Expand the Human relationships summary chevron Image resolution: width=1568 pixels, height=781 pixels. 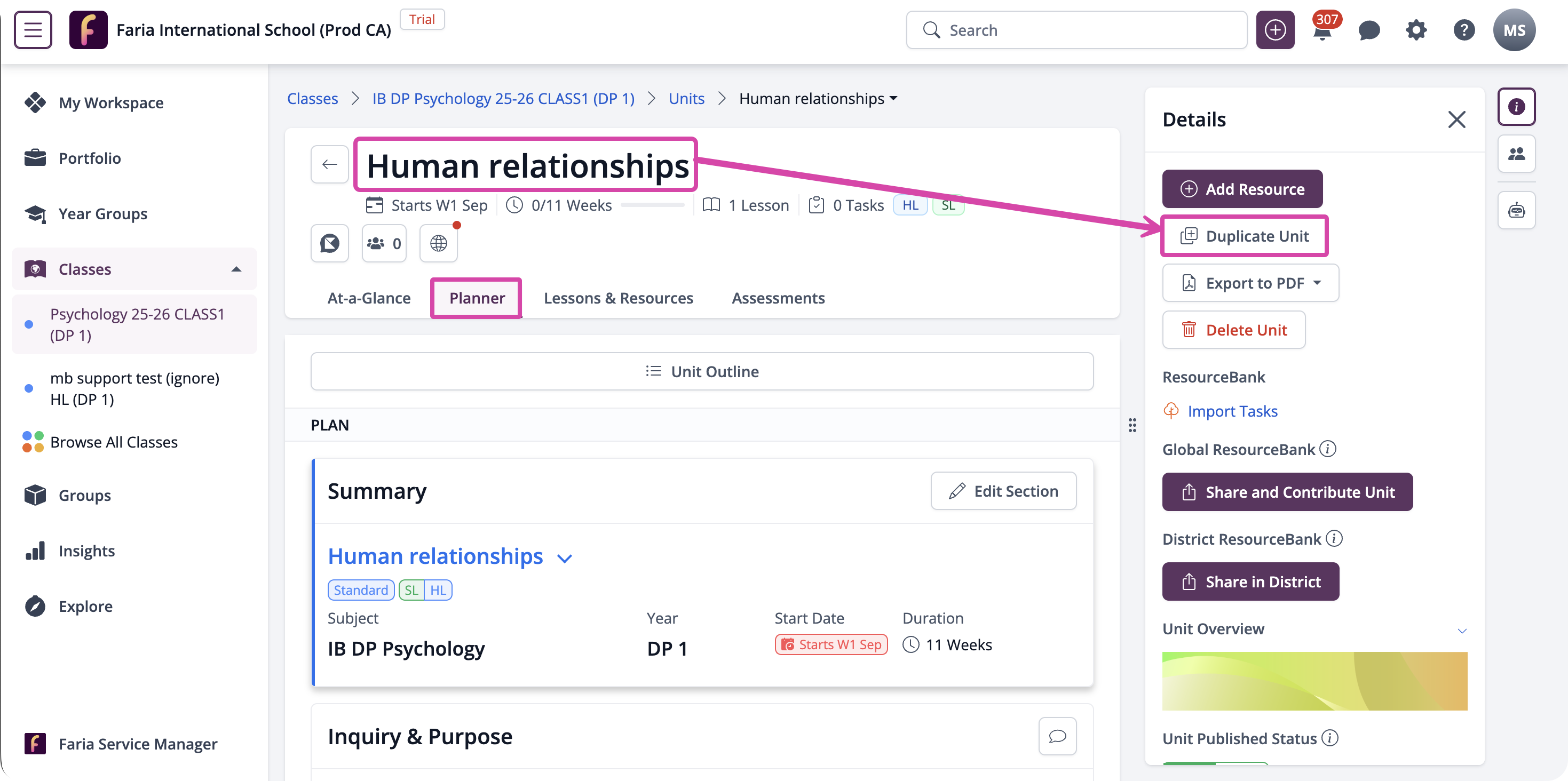tap(565, 558)
